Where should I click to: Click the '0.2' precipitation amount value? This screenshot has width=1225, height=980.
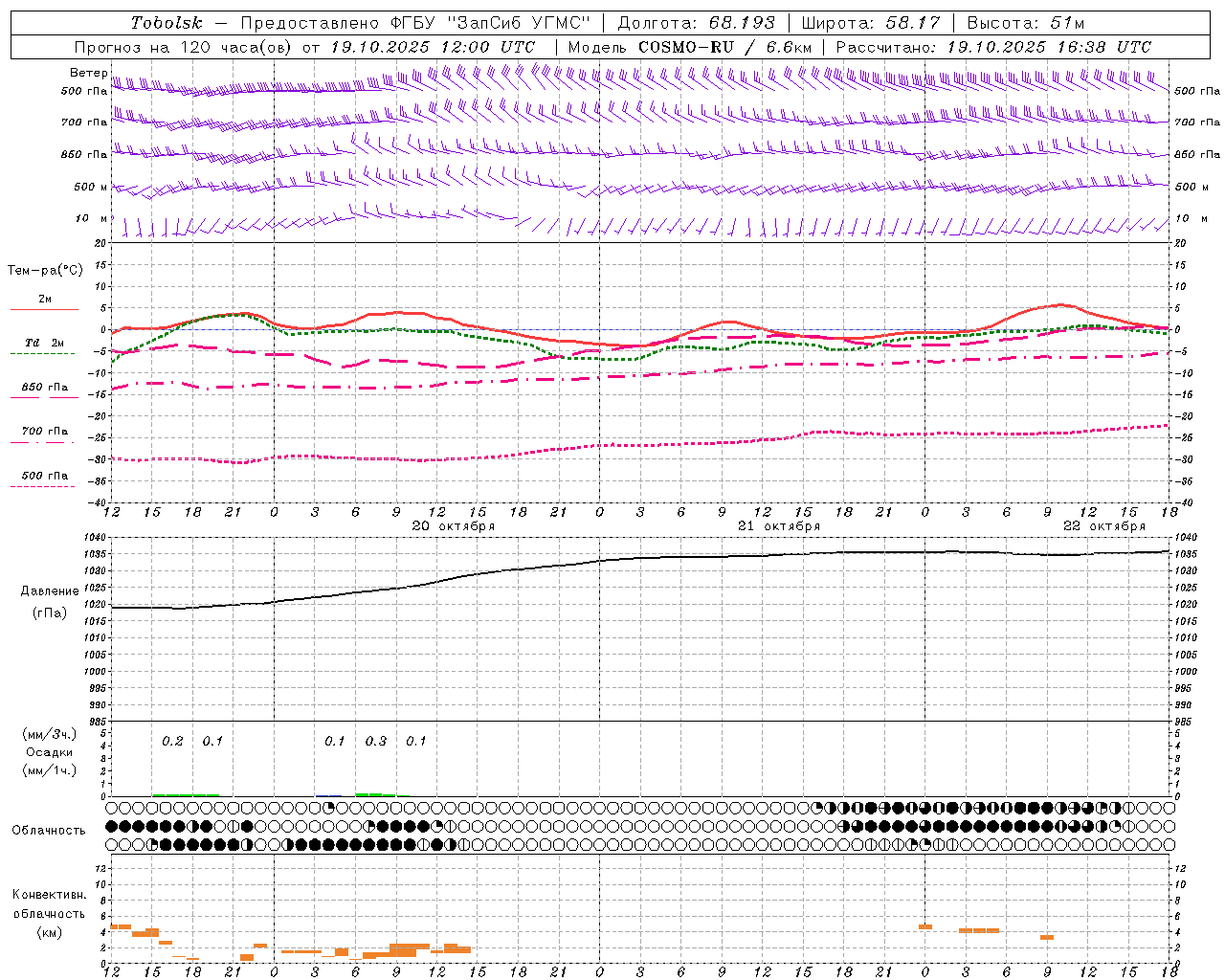172,741
